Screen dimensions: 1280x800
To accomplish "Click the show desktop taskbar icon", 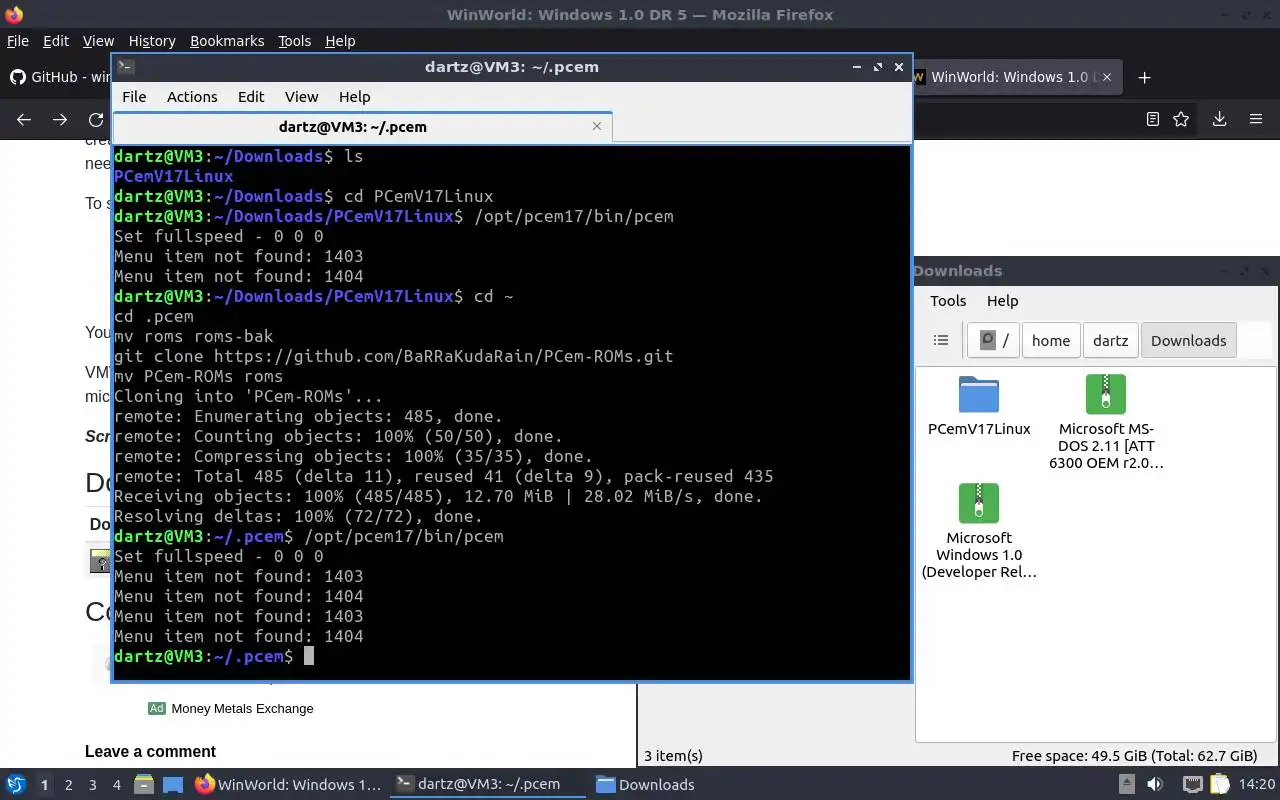I will pos(172,784).
